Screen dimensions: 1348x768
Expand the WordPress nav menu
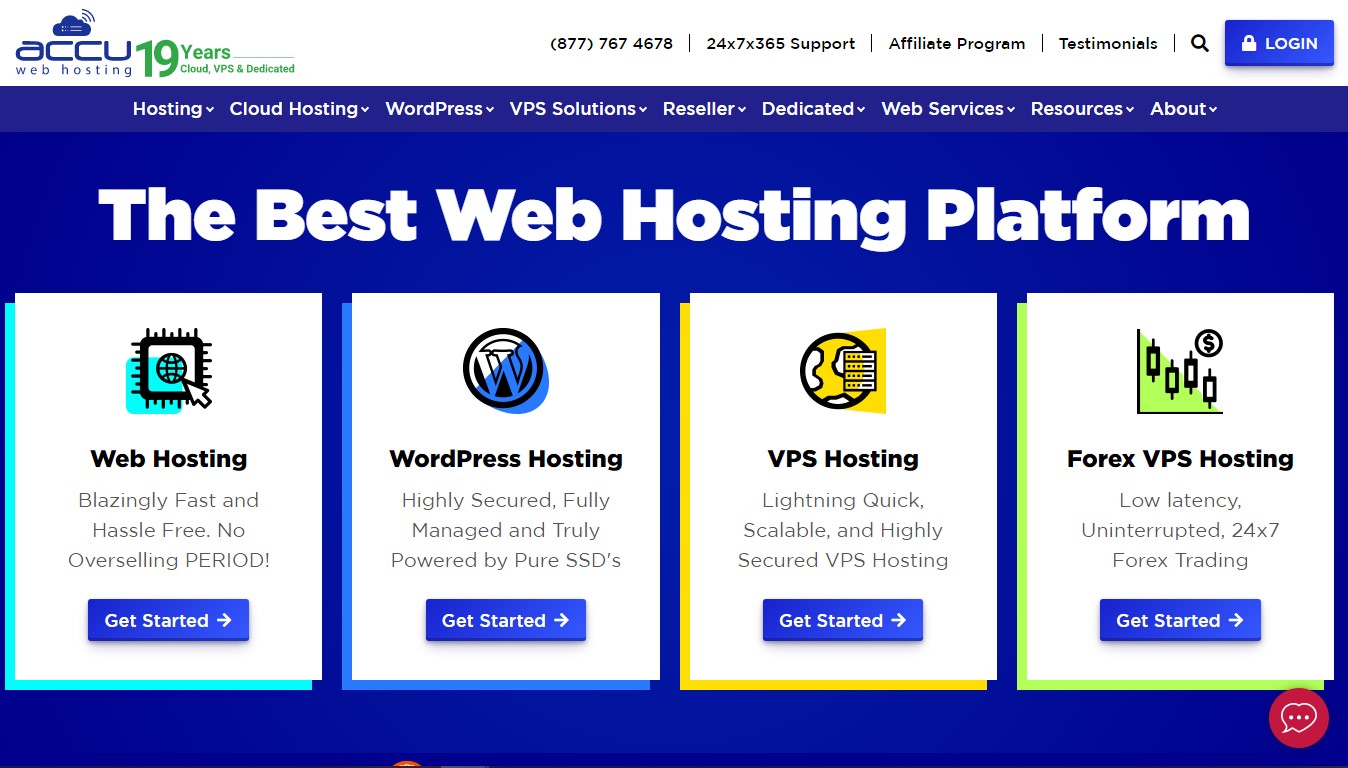click(440, 109)
